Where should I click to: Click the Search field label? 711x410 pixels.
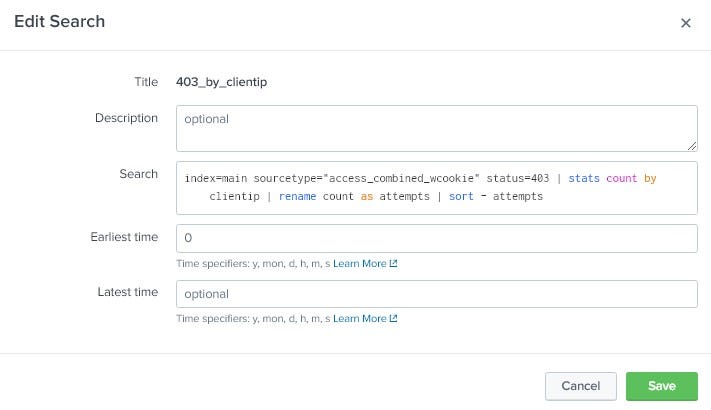pyautogui.click(x=138, y=174)
